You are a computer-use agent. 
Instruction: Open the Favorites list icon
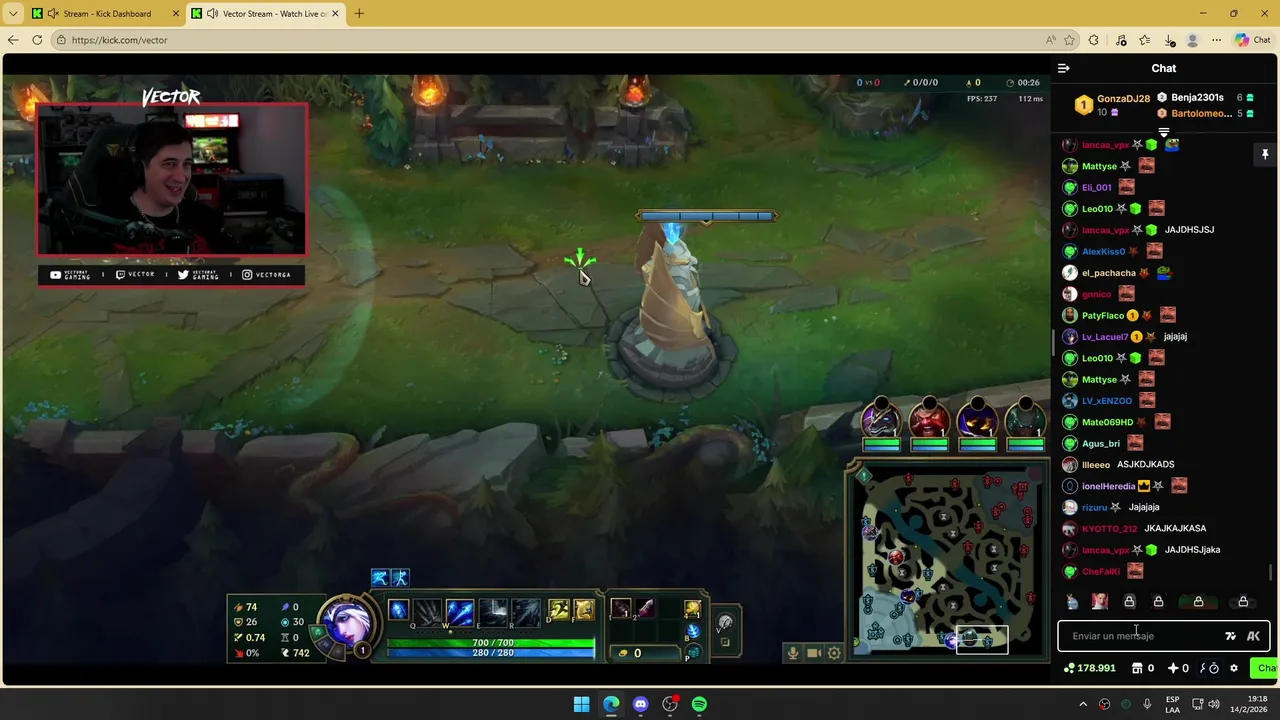(1145, 40)
